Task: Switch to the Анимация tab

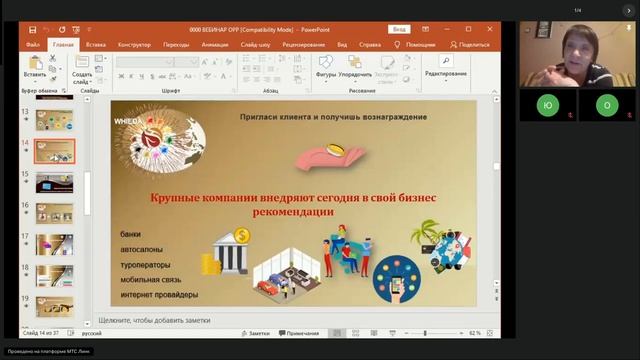Action: coord(215,44)
